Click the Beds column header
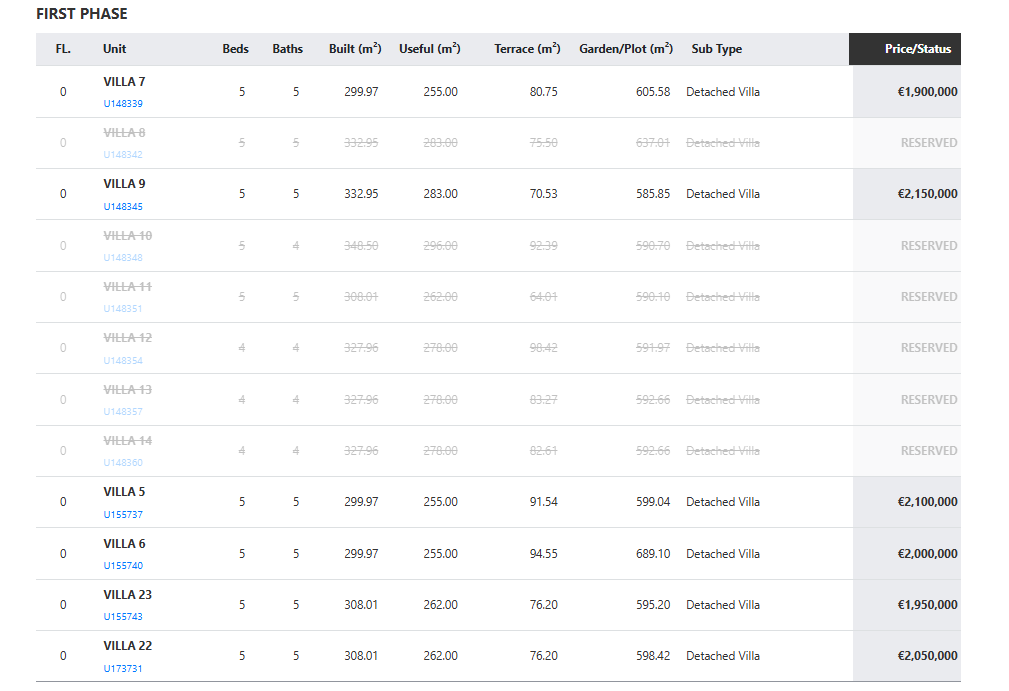 click(x=236, y=49)
